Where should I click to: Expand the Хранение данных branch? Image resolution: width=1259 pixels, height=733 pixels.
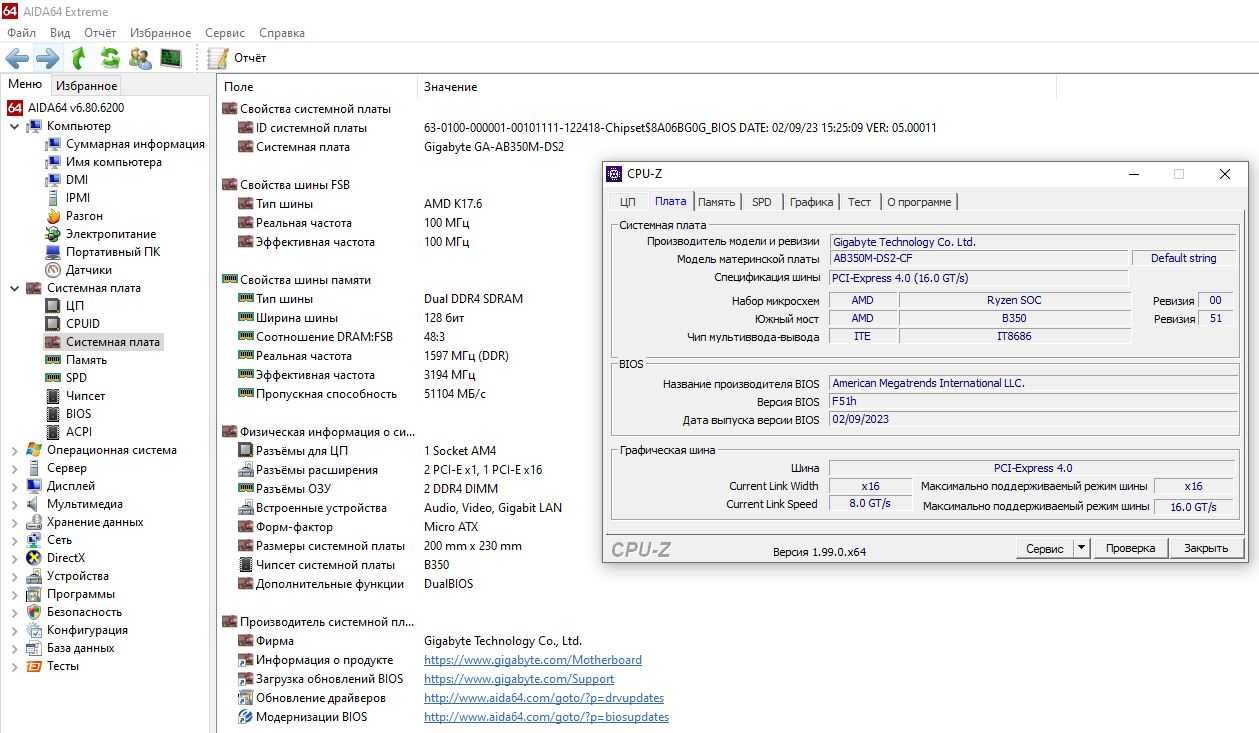click(x=14, y=522)
